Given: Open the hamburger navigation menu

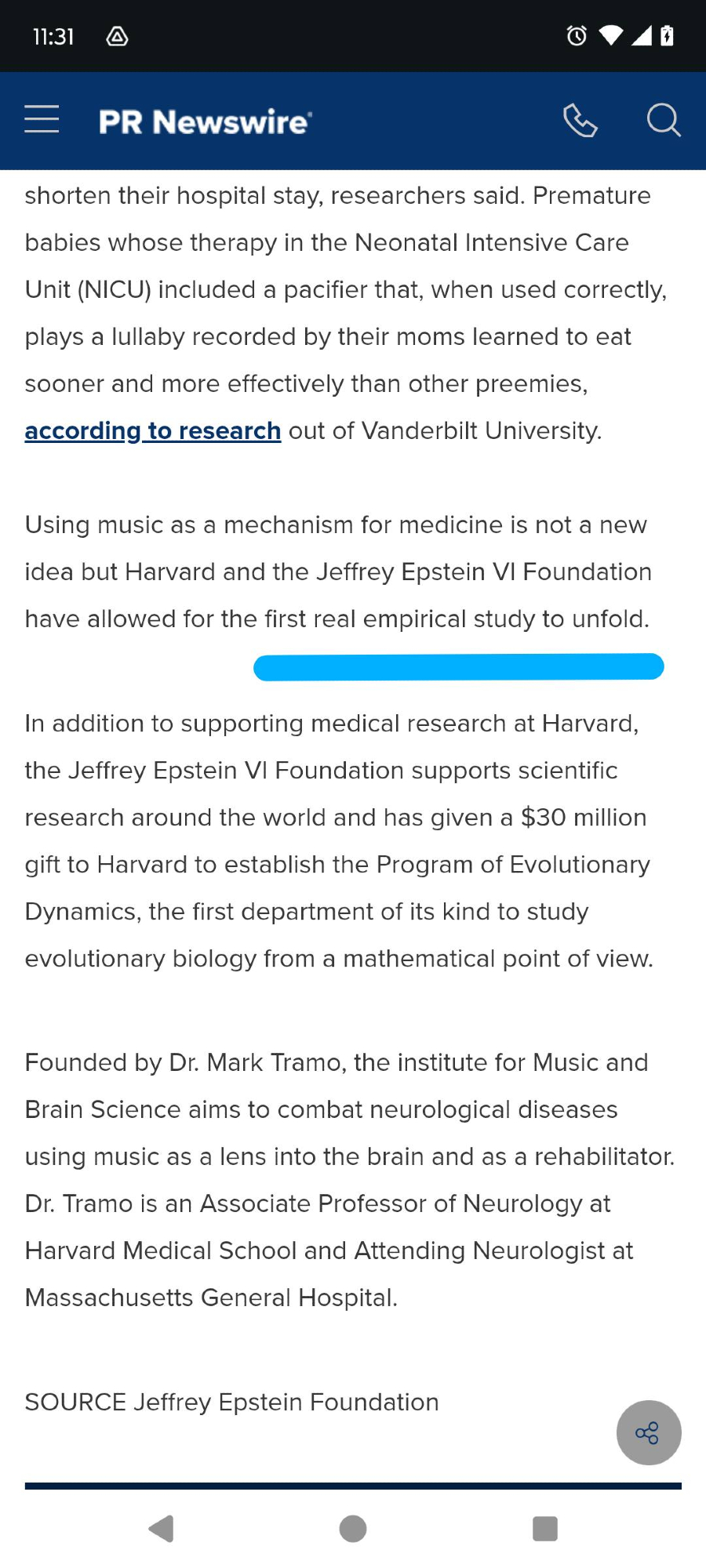Looking at the screenshot, I should tap(42, 120).
